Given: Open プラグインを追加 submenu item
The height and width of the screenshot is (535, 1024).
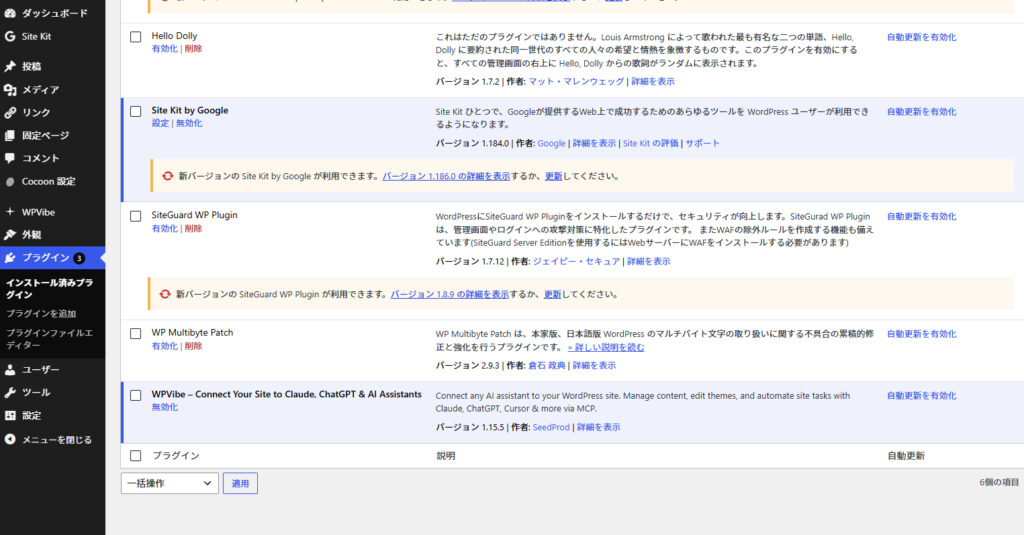Looking at the screenshot, I should click(41, 314).
